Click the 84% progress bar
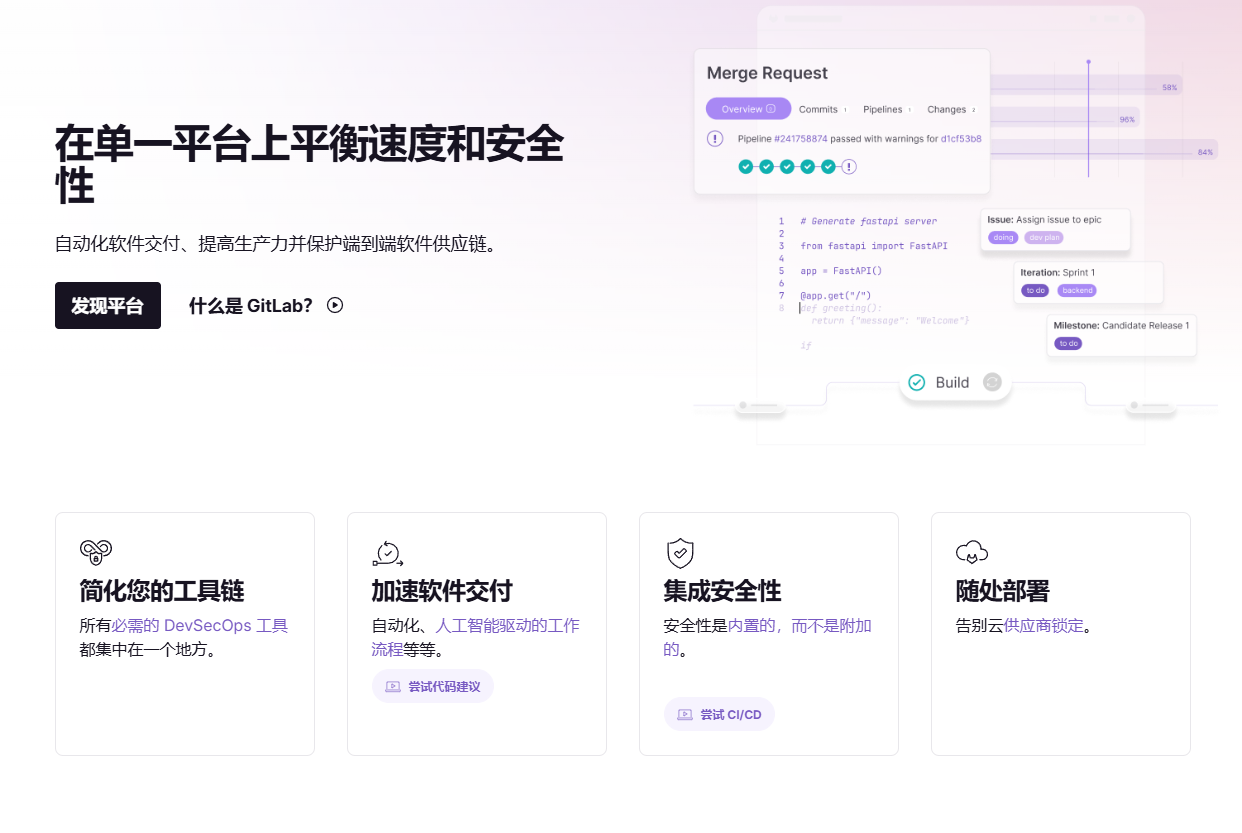The height and width of the screenshot is (833, 1242). tap(1104, 150)
